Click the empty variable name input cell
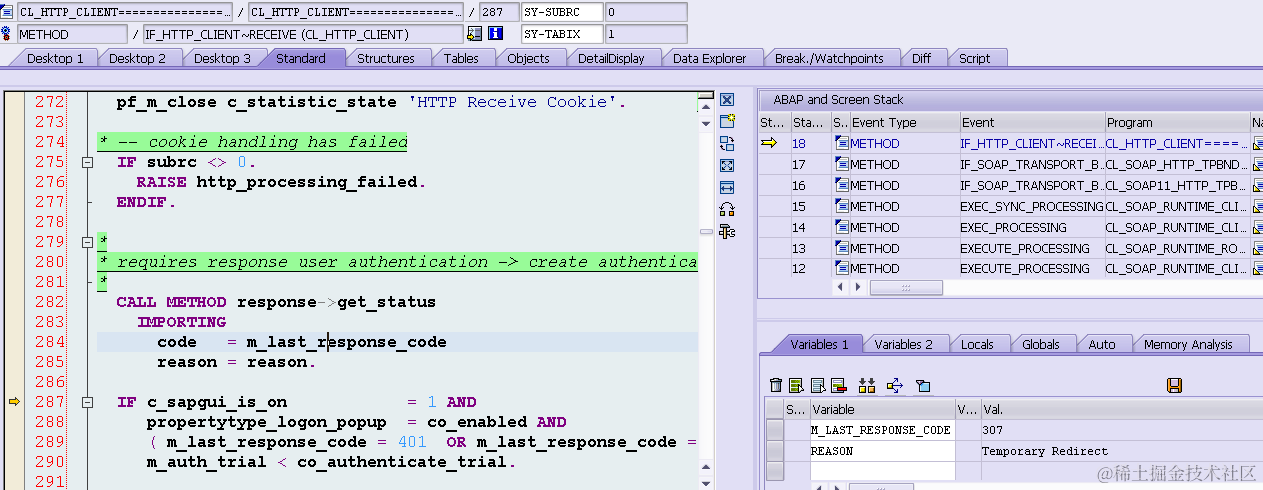This screenshot has width=1263, height=490. pyautogui.click(x=881, y=471)
